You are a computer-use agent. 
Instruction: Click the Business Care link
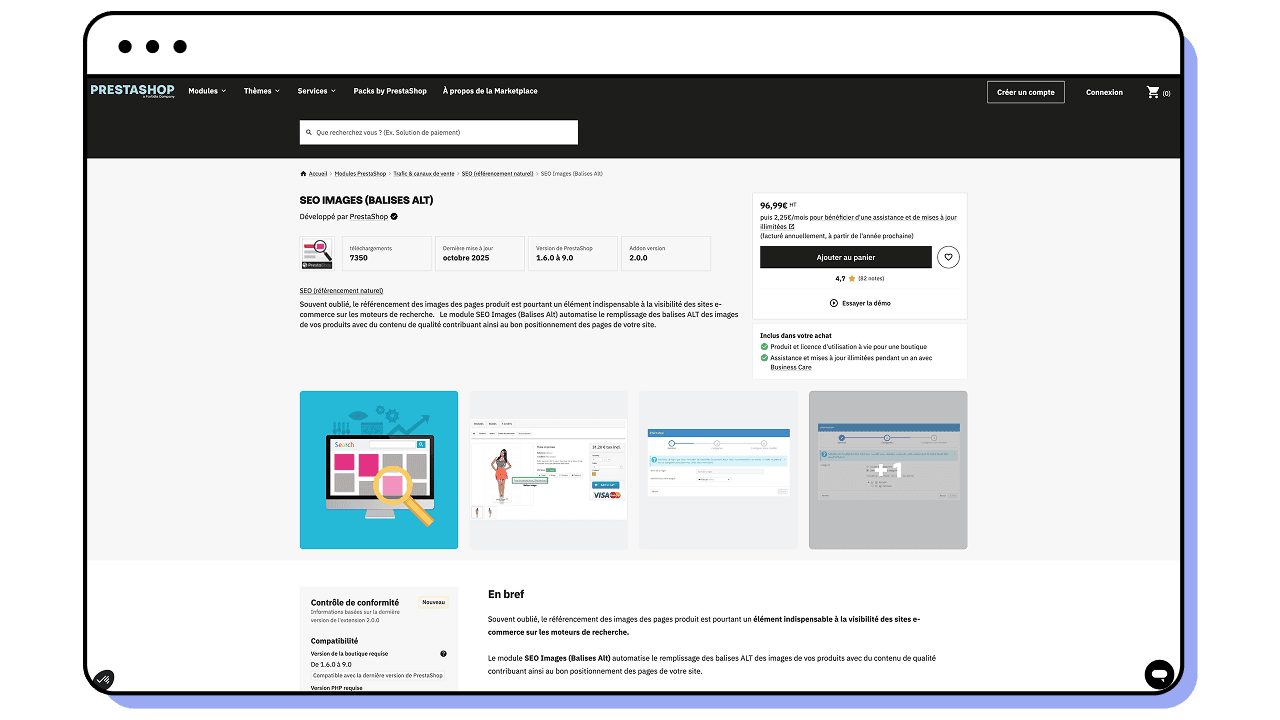(791, 367)
